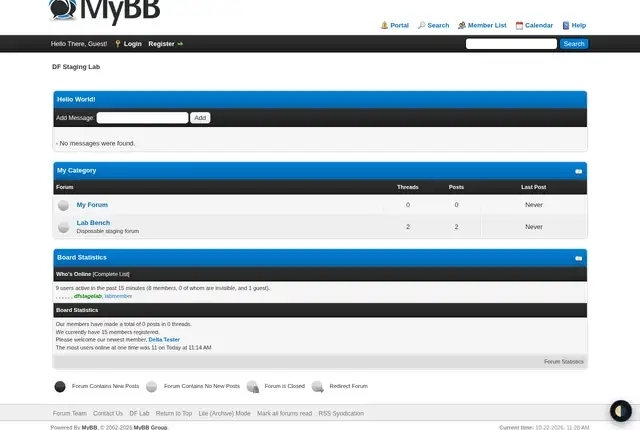
Task: Click the green arrow beside Register
Action: (180, 44)
